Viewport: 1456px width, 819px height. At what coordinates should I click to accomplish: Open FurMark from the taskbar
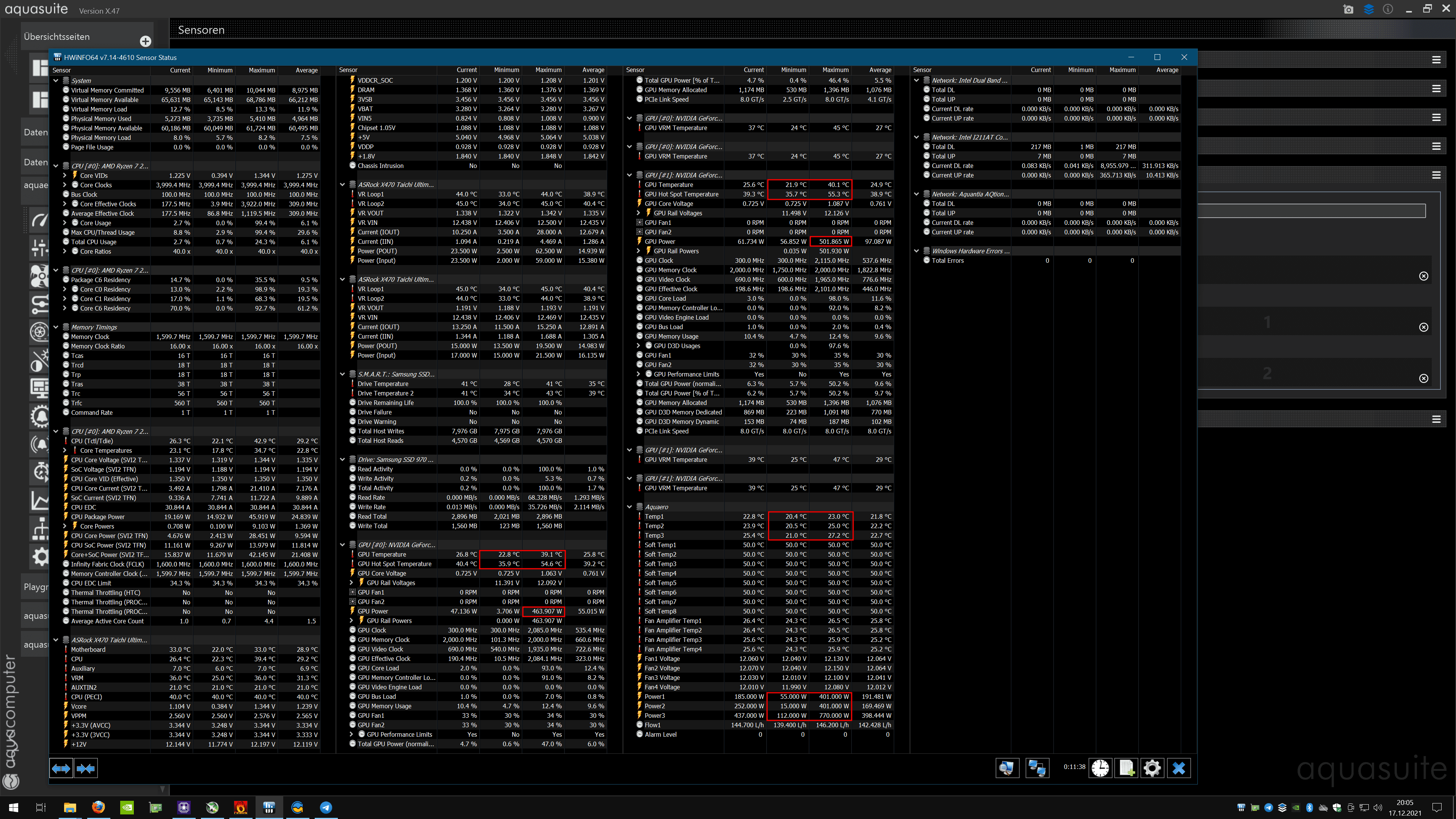(x=241, y=807)
